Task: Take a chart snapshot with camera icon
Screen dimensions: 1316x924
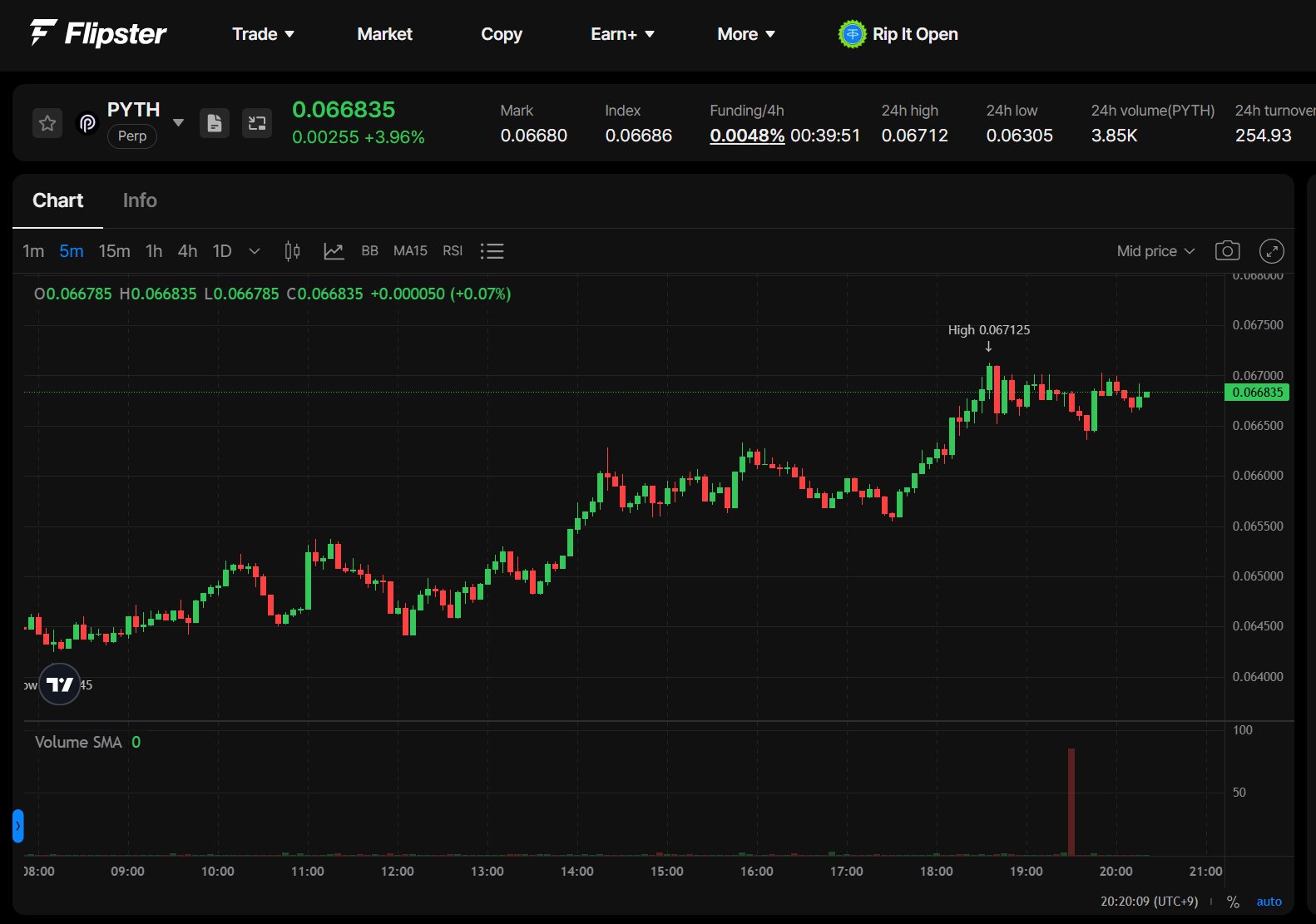Action: coord(1227,251)
